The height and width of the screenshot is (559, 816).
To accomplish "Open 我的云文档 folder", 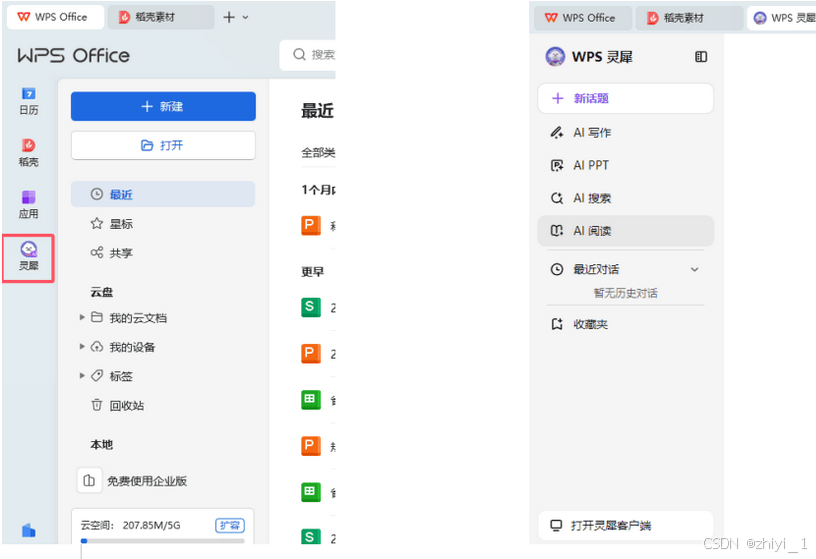I will click(x=129, y=317).
